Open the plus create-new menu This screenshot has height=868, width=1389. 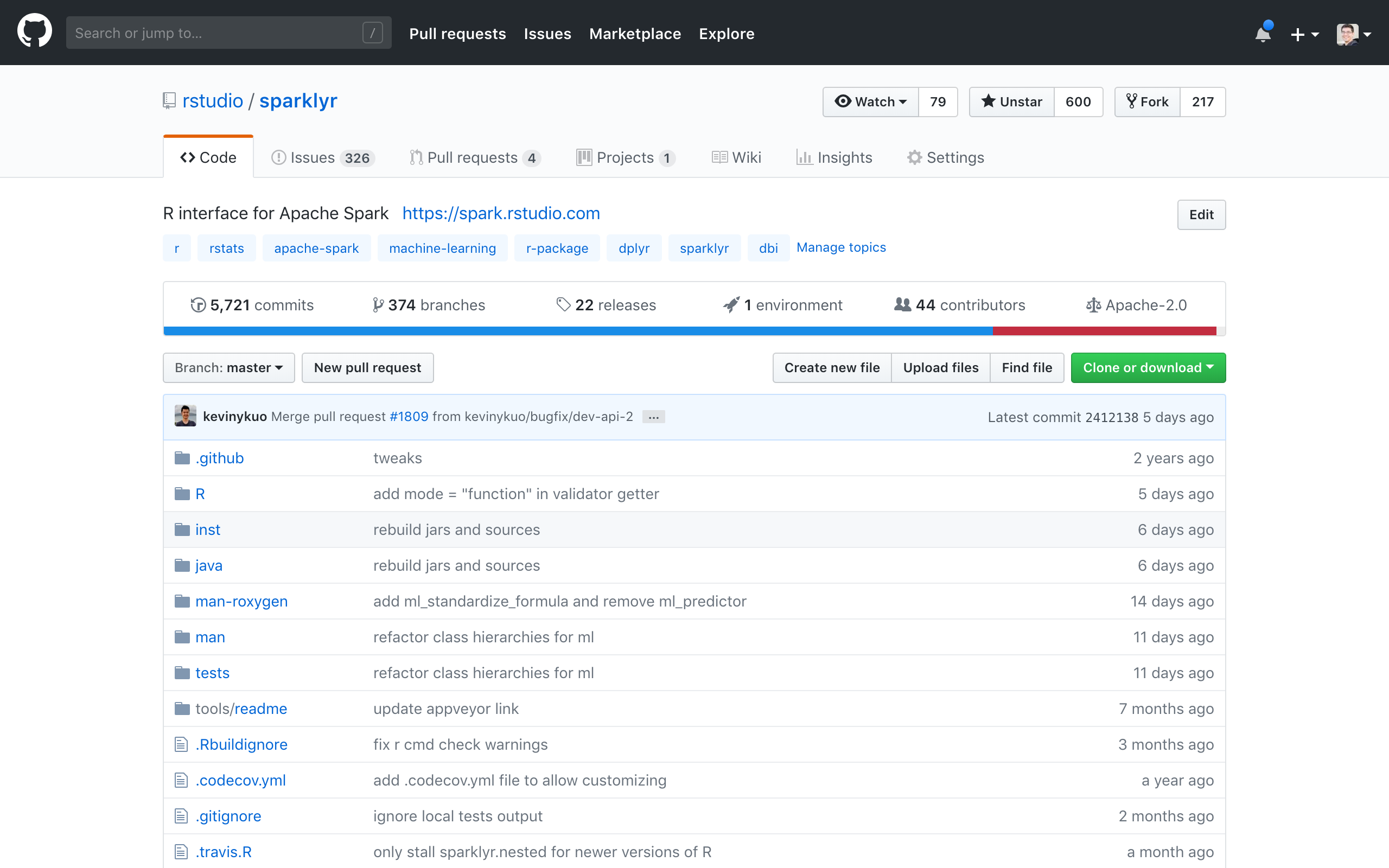pyautogui.click(x=1304, y=34)
